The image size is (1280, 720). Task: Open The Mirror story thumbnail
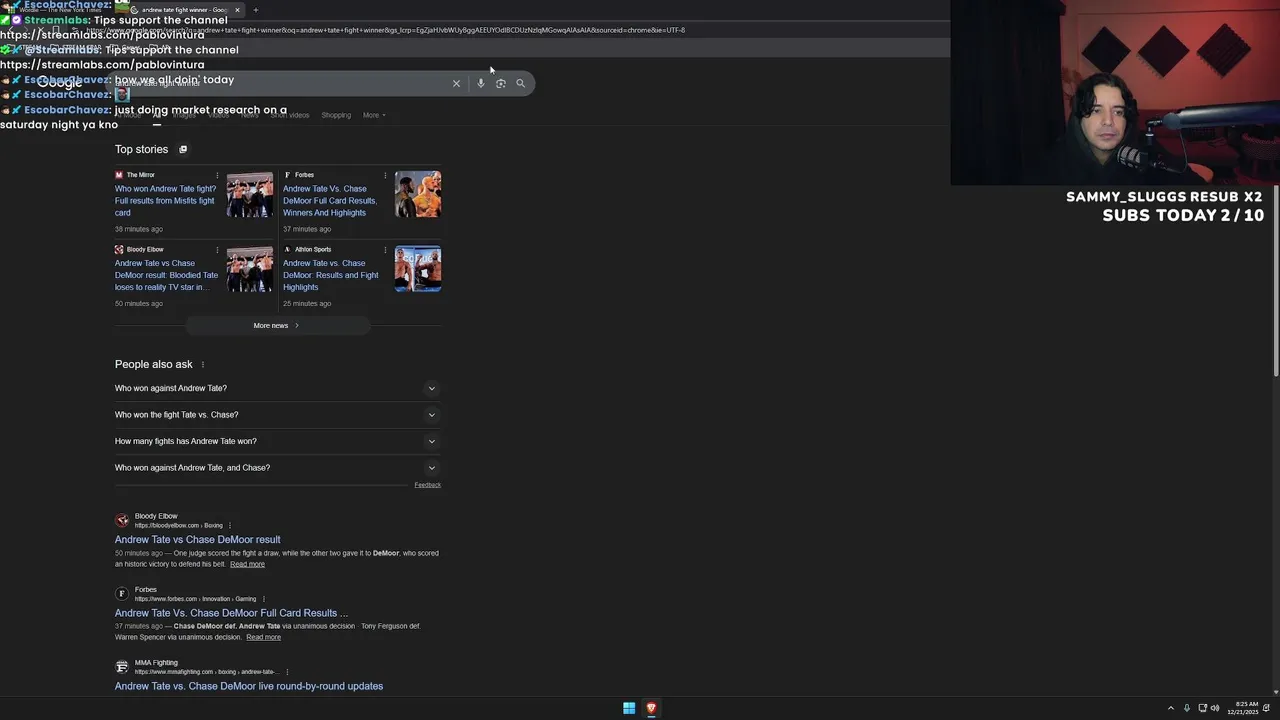(x=250, y=195)
